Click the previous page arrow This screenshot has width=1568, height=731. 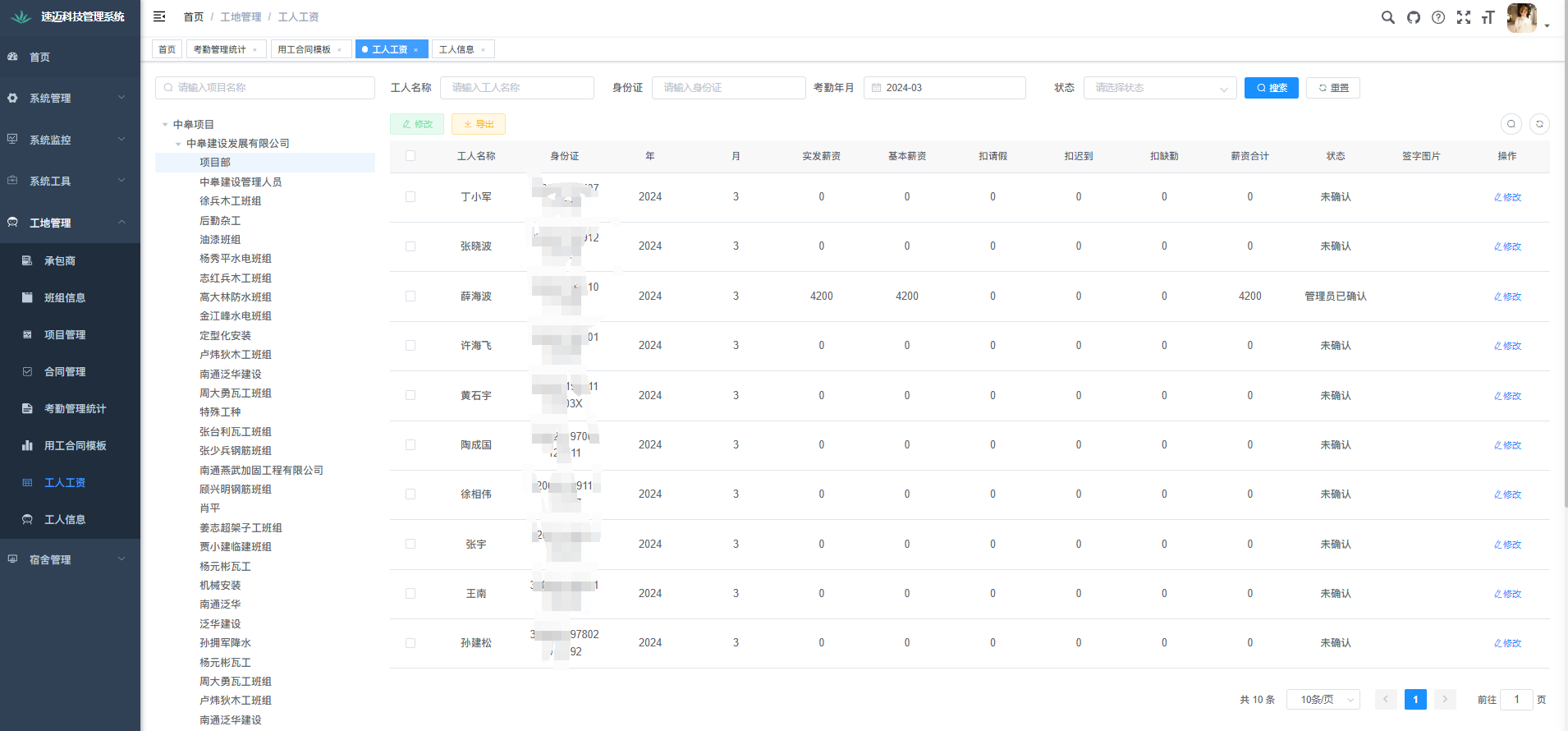tap(1386, 700)
